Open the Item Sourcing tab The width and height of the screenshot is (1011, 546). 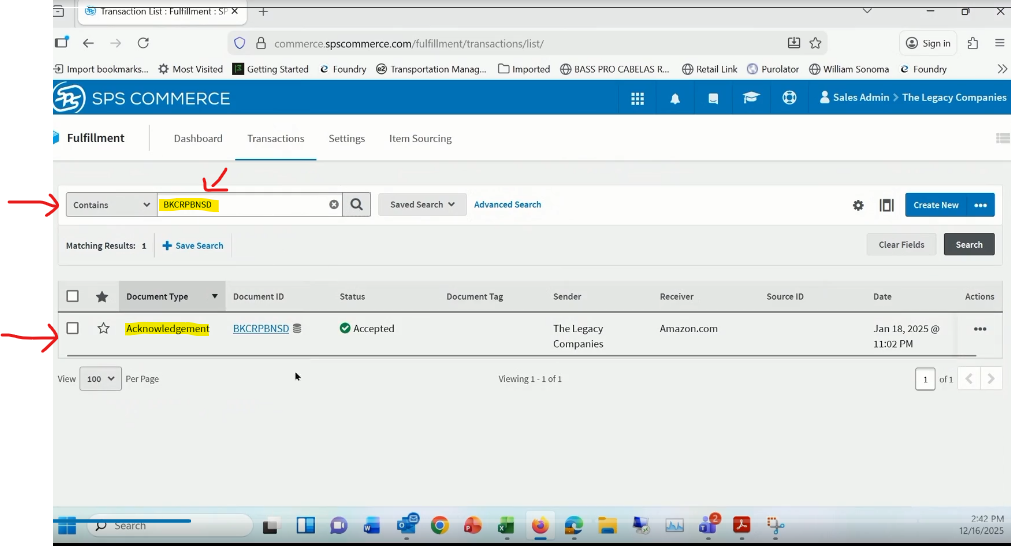point(420,139)
